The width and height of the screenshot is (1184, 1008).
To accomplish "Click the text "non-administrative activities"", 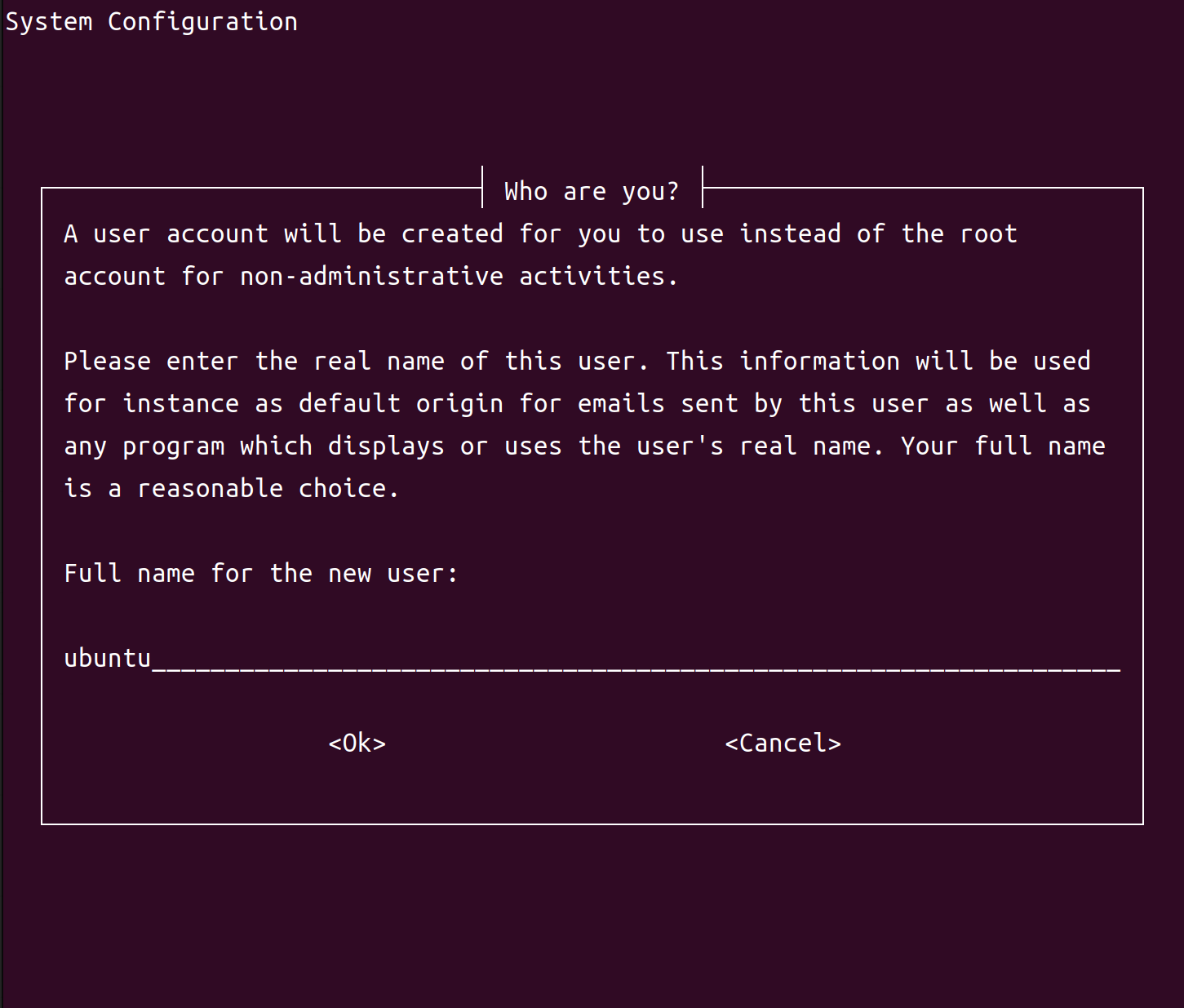I will [x=457, y=276].
